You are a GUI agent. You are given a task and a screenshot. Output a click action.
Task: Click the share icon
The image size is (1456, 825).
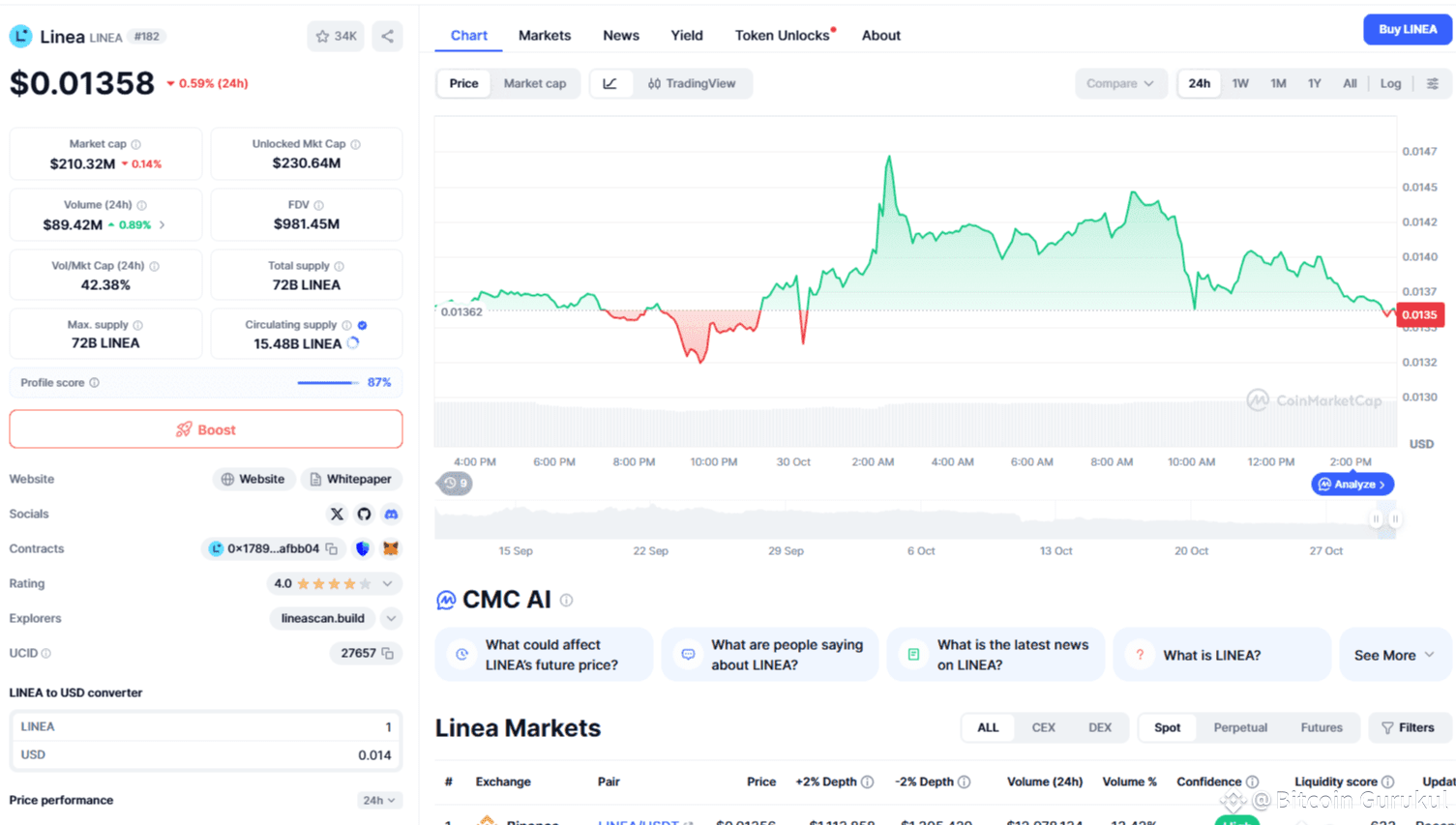point(387,37)
